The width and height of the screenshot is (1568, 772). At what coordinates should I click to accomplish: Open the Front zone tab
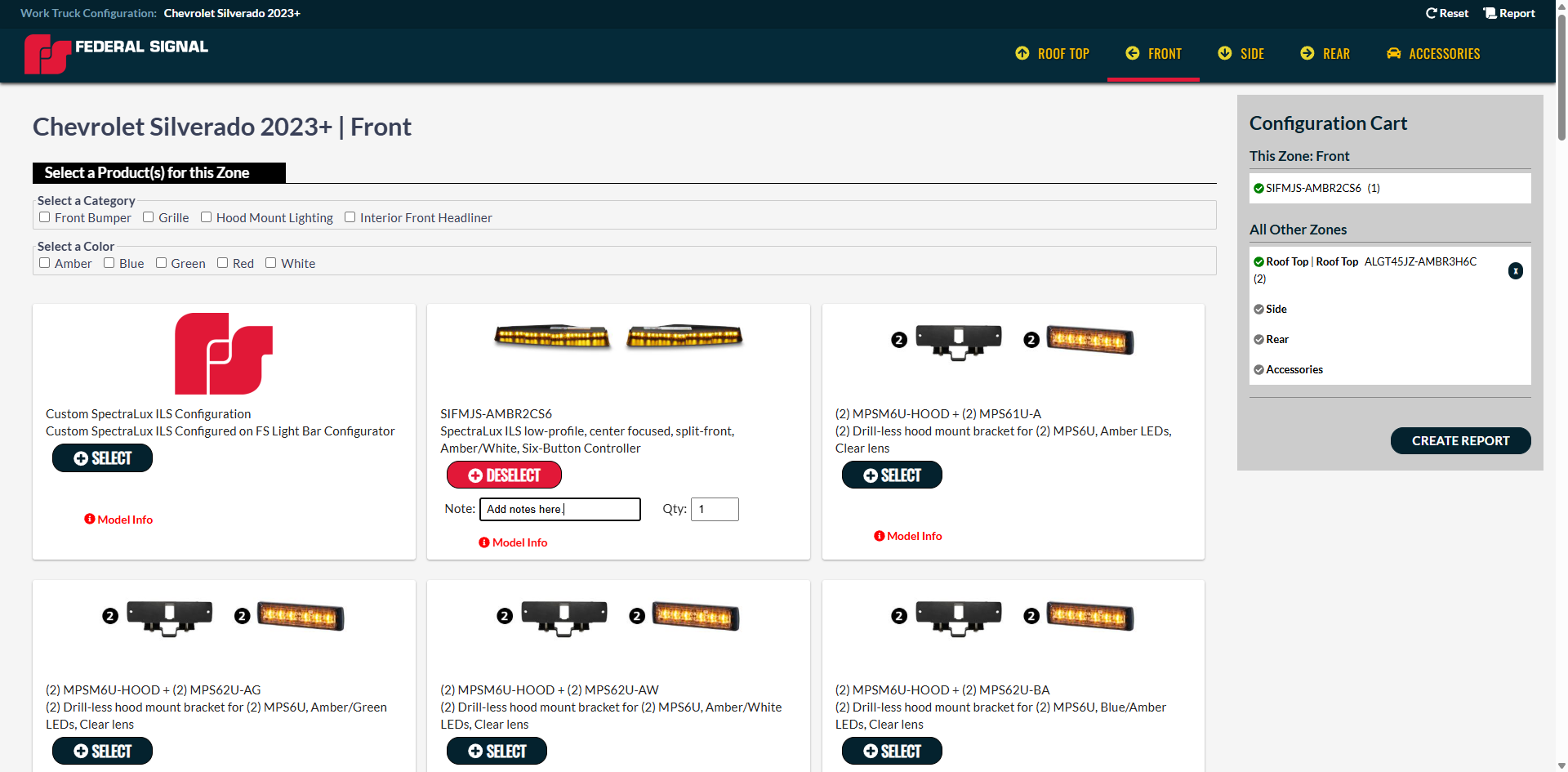pyautogui.click(x=1153, y=54)
